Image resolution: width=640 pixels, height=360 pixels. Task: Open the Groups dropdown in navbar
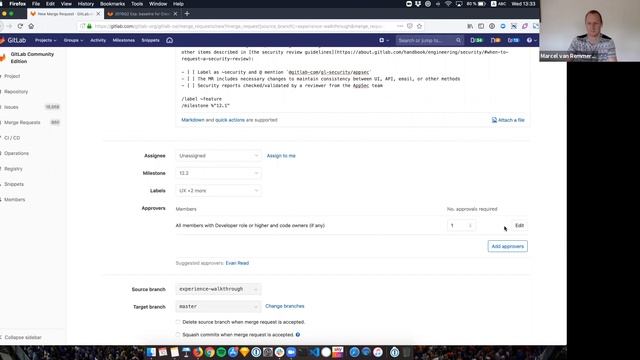tap(73, 40)
